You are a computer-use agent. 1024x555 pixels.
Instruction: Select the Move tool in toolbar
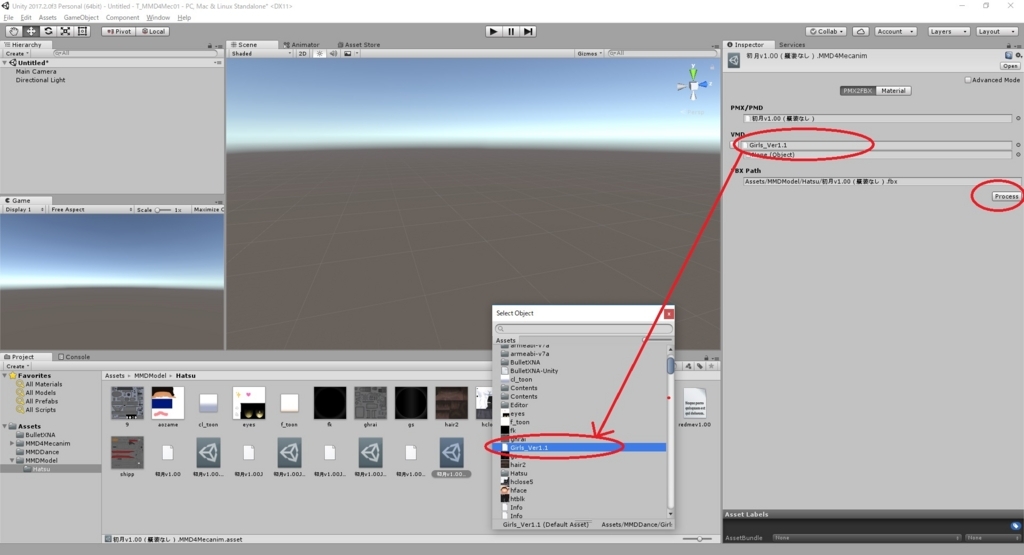click(x=31, y=31)
